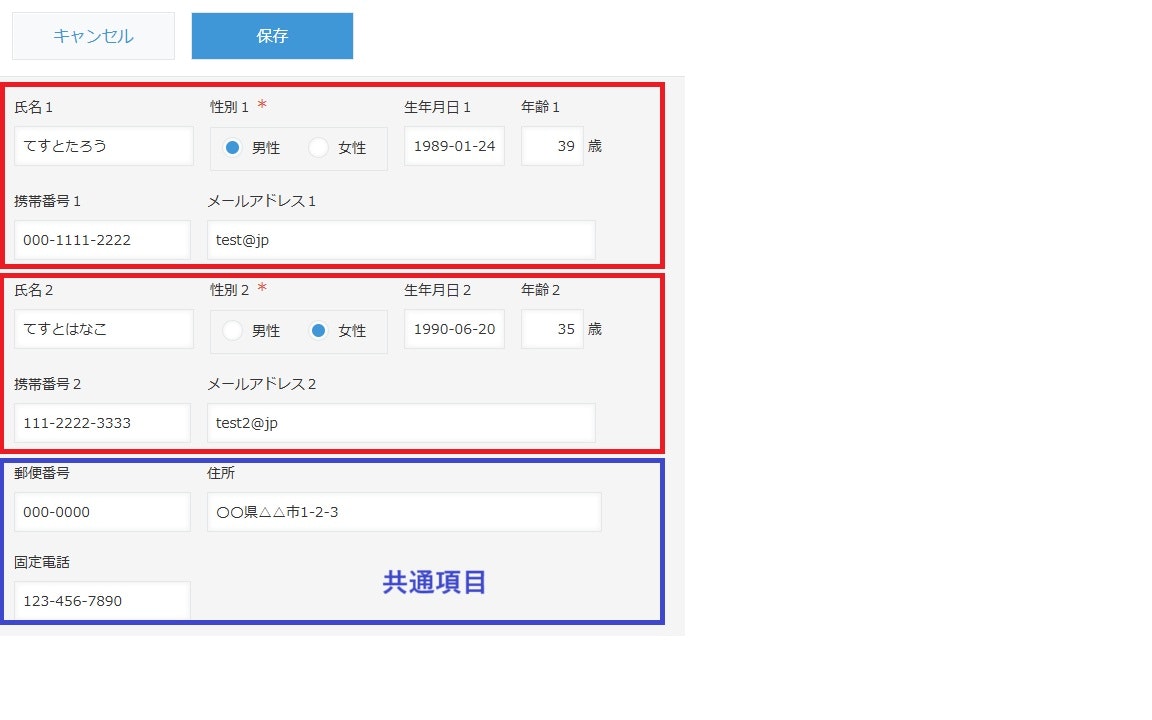Select 男性 radio for 性別2
Viewport: 1152px width, 720px height.
pyautogui.click(x=232, y=331)
